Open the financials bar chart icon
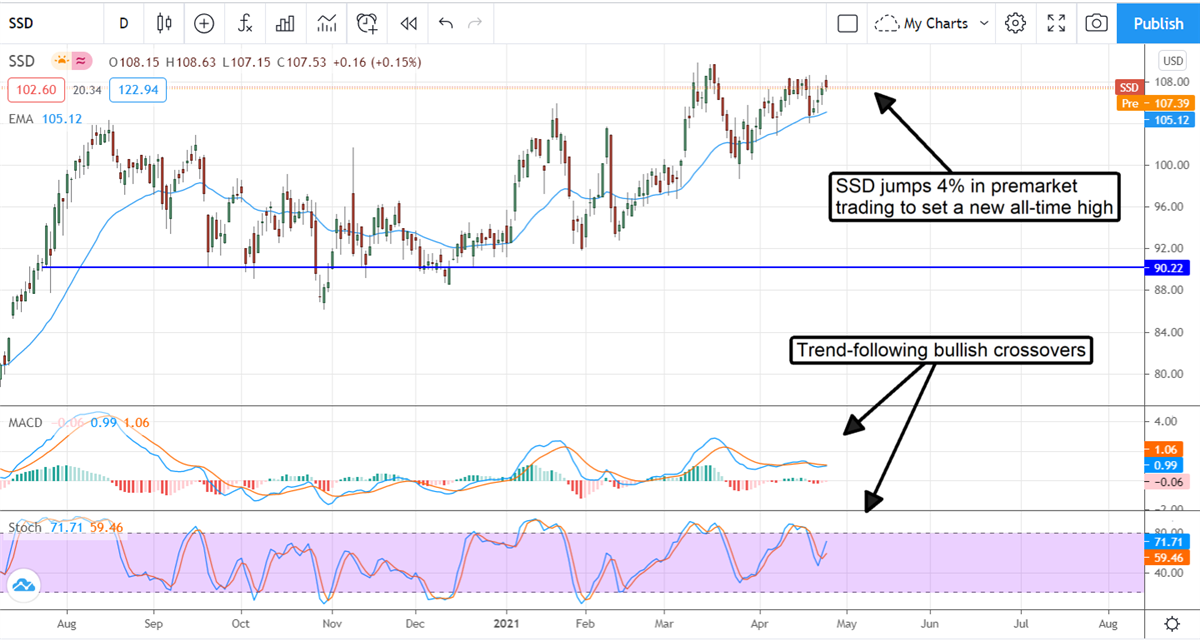 [x=286, y=23]
